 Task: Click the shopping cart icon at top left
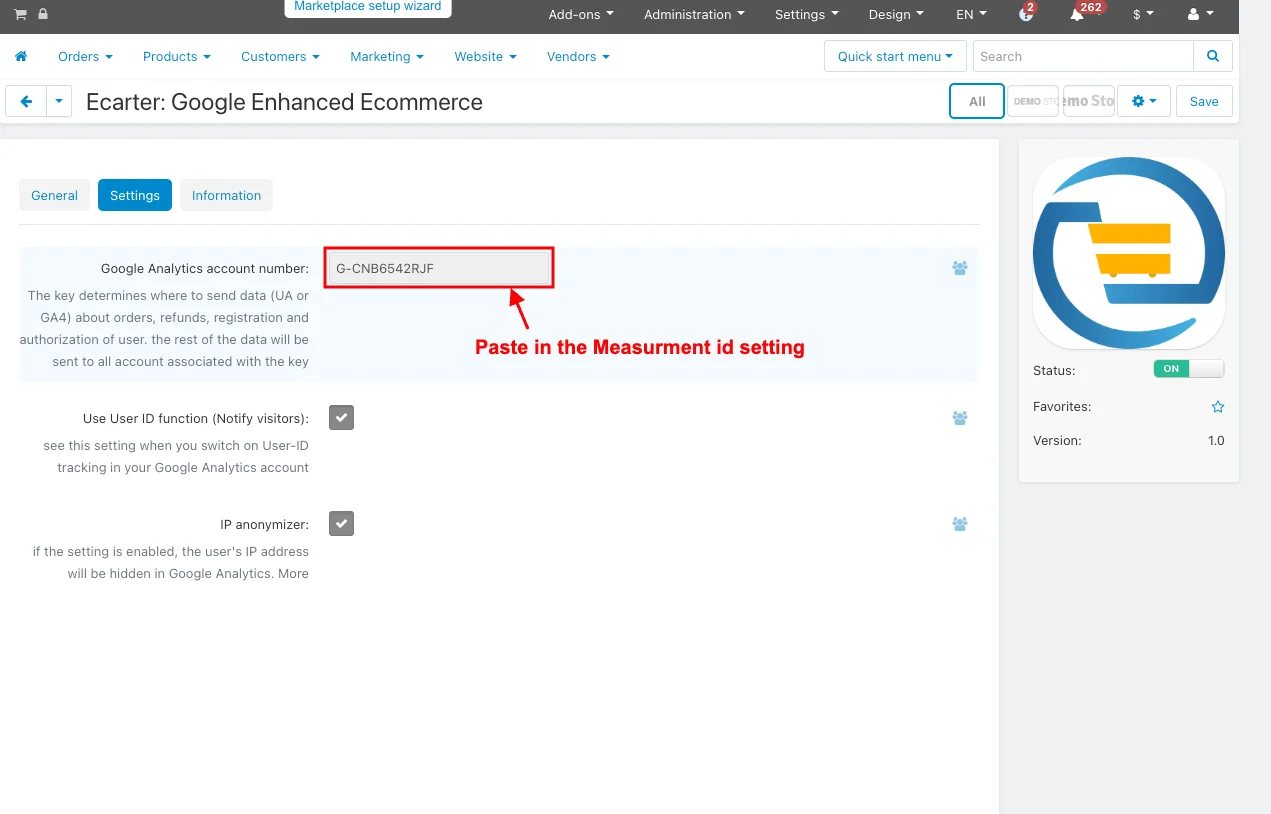coord(20,14)
